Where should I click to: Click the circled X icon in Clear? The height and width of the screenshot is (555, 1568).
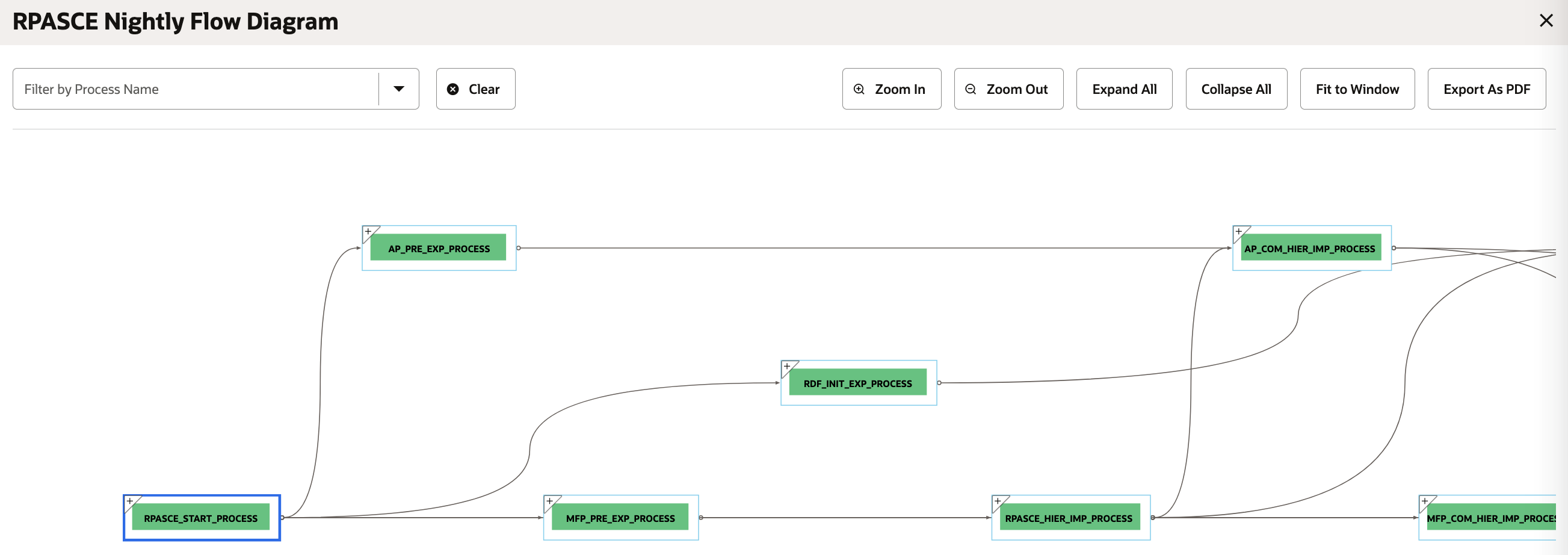tap(453, 89)
